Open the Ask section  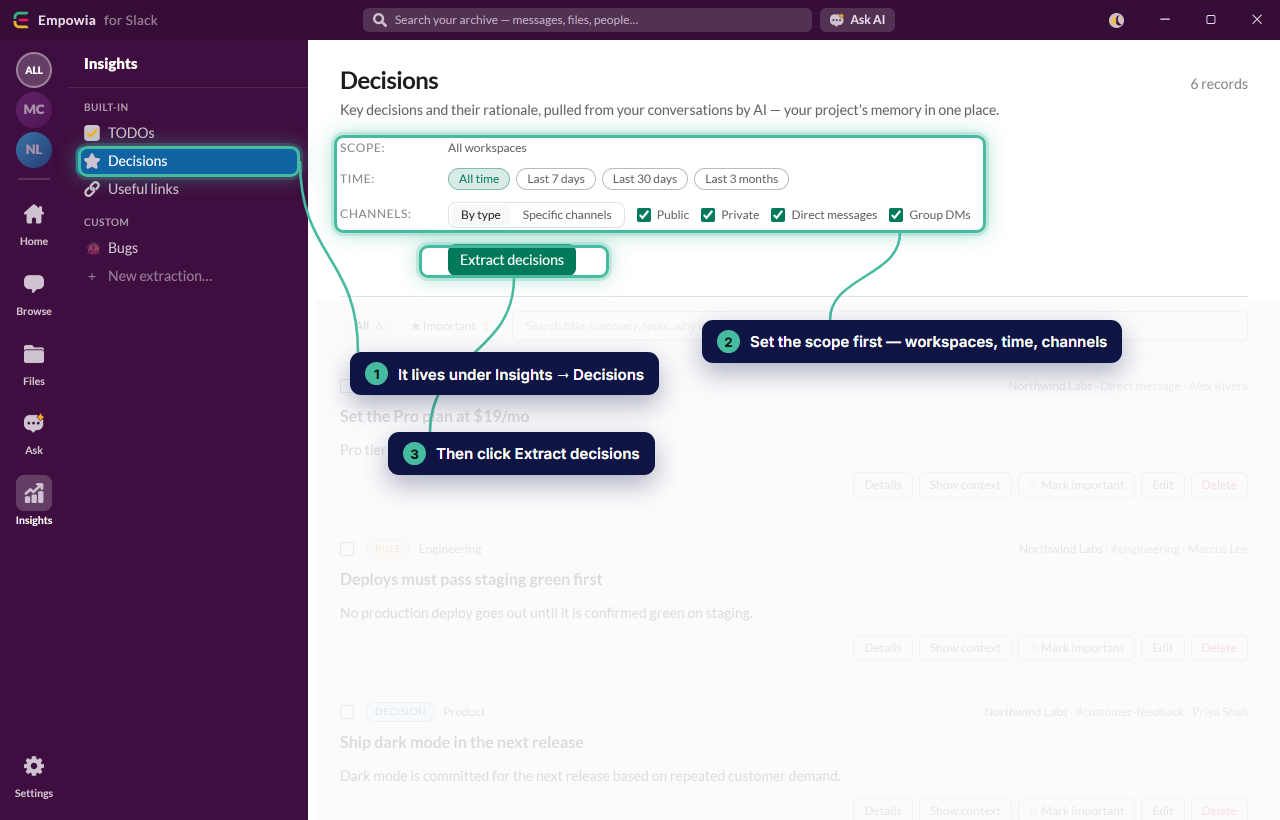coord(34,434)
